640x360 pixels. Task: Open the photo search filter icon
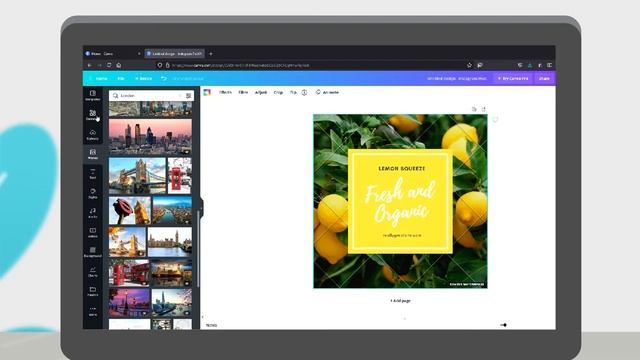tap(189, 96)
